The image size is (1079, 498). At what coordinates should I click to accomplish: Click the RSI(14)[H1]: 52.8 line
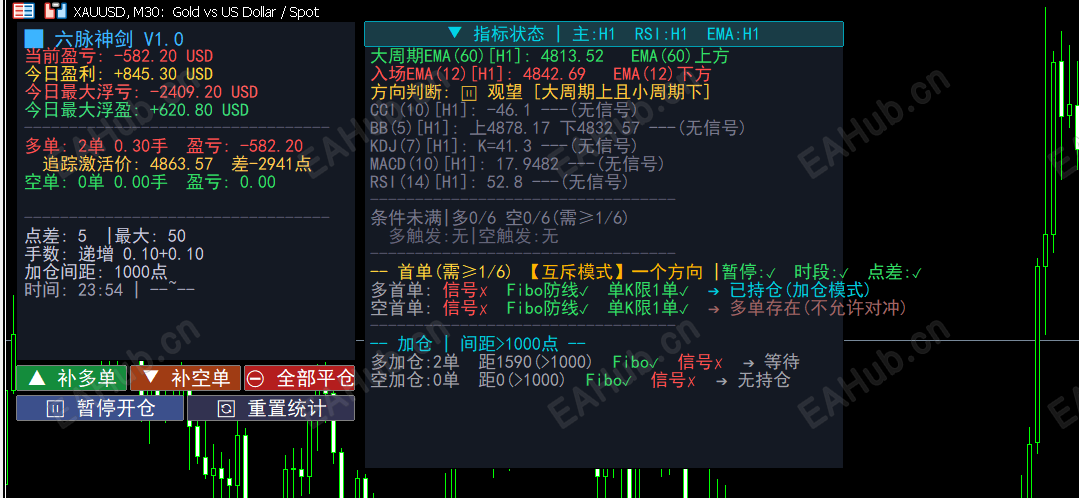pos(500,182)
